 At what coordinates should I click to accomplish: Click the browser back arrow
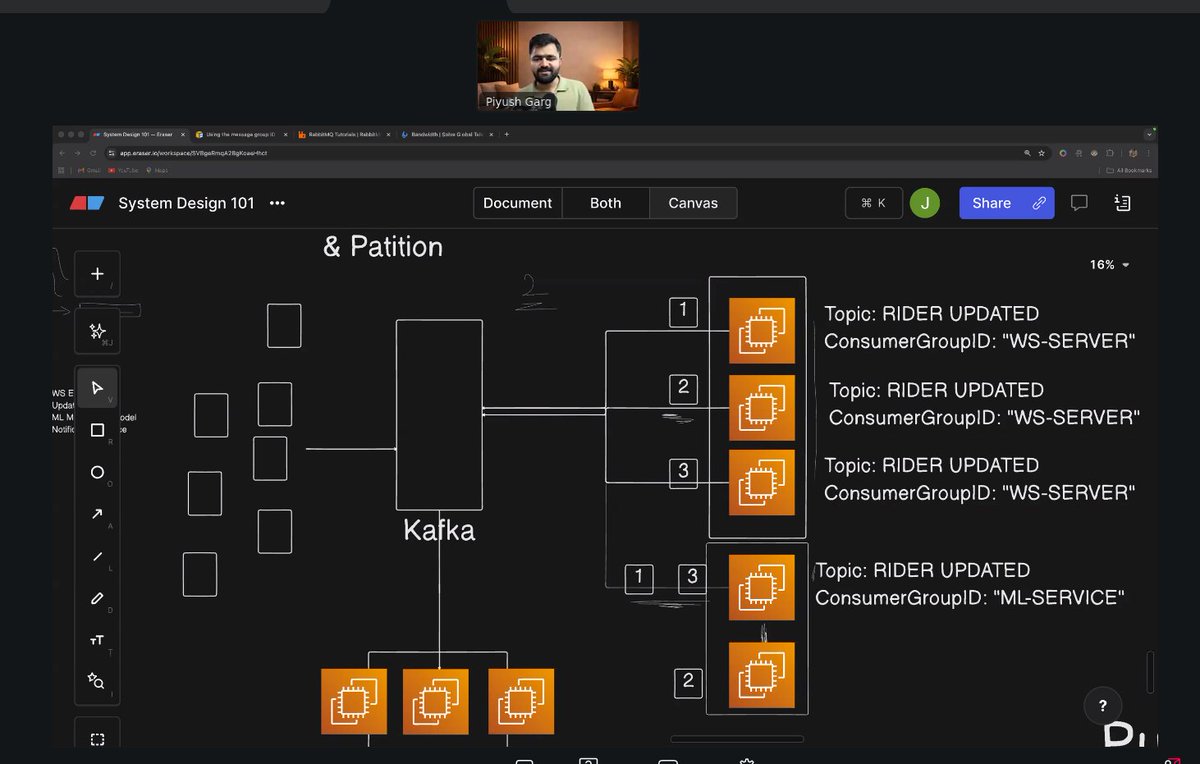coord(62,153)
